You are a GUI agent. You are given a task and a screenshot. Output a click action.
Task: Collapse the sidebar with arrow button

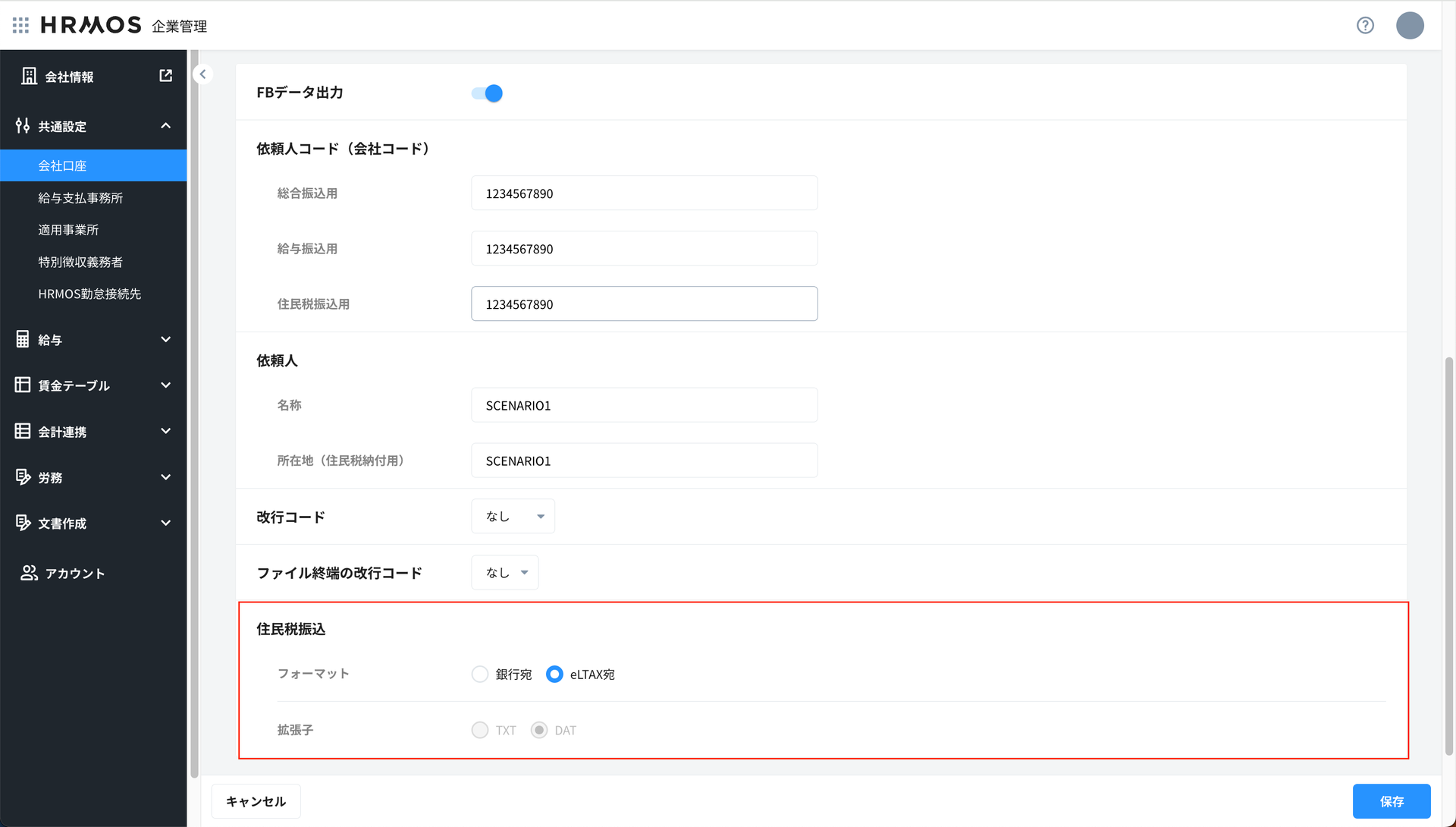pos(202,74)
